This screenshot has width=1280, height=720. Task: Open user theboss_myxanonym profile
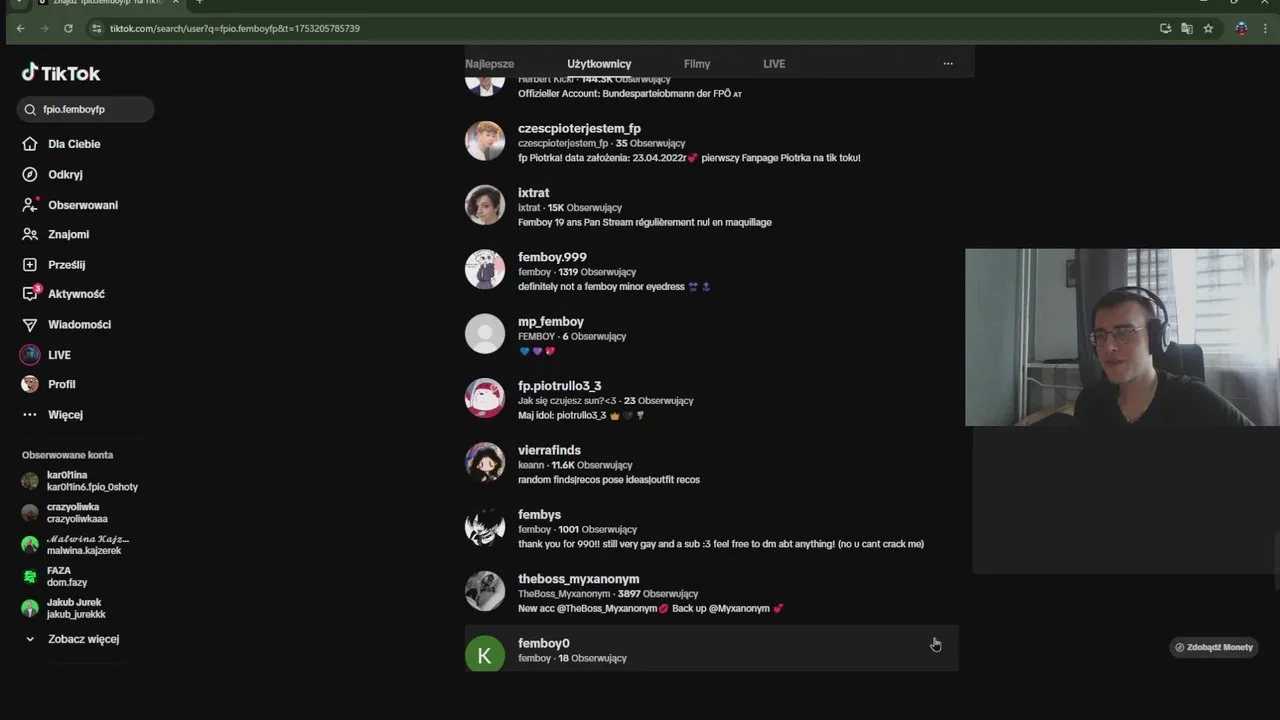[x=711, y=592]
